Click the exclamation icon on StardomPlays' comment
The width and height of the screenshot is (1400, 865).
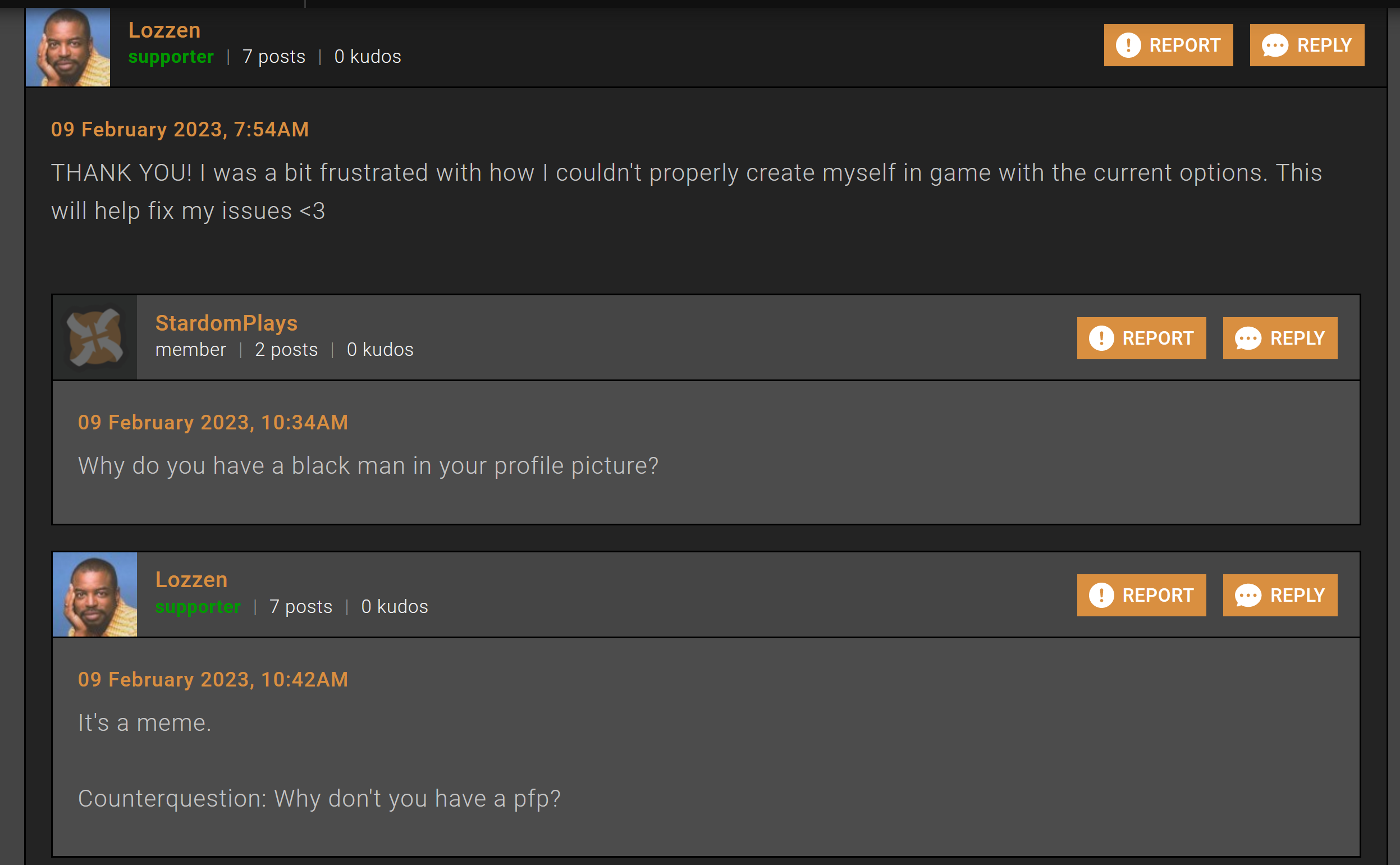(x=1101, y=338)
